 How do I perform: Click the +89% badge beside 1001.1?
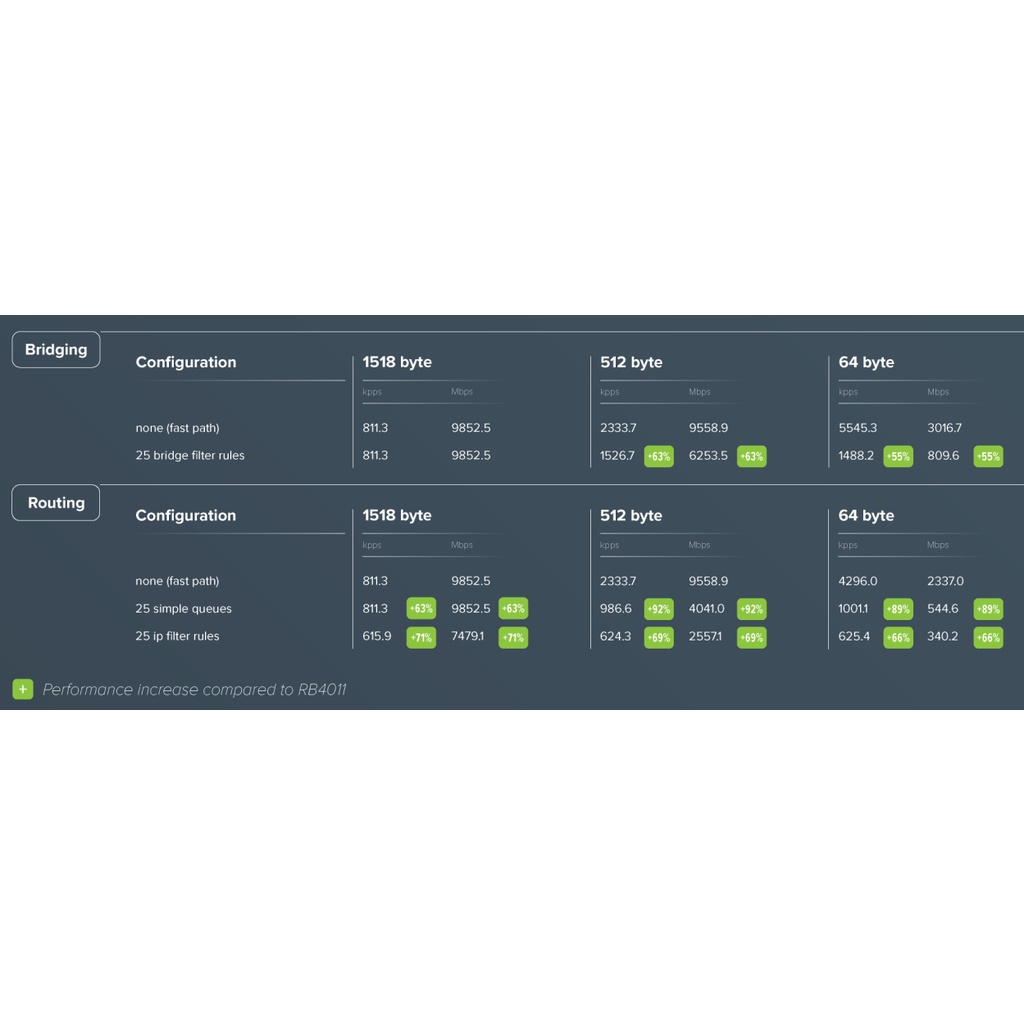(897, 609)
